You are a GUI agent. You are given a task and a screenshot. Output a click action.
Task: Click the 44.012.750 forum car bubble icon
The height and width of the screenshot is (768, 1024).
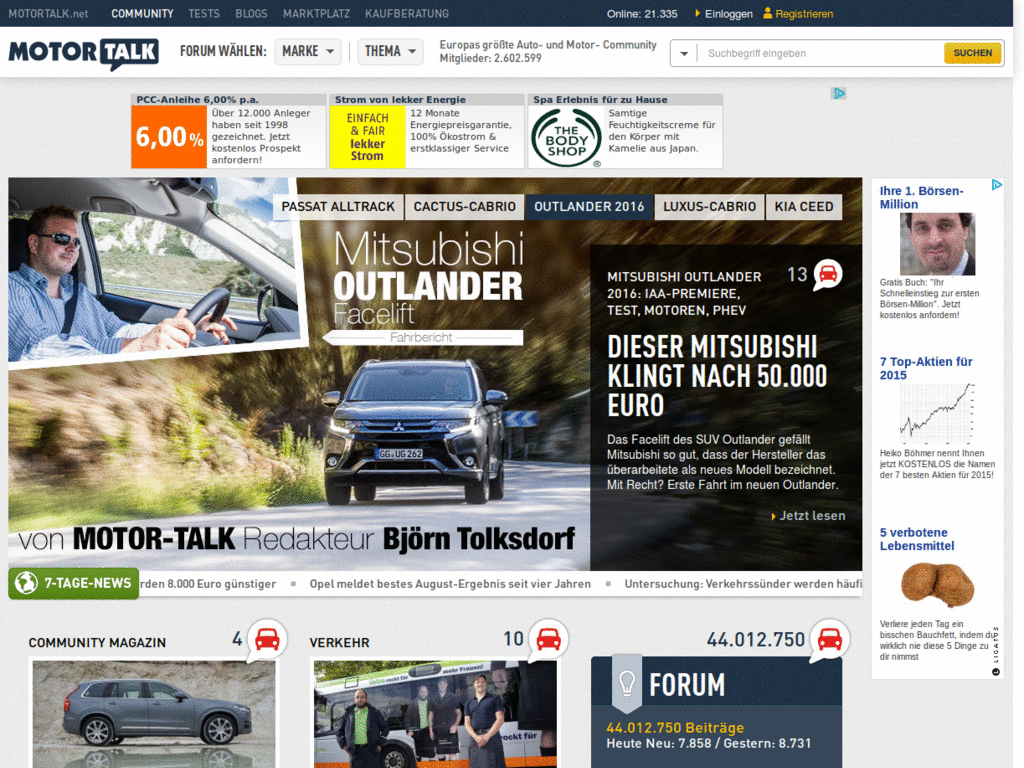830,639
